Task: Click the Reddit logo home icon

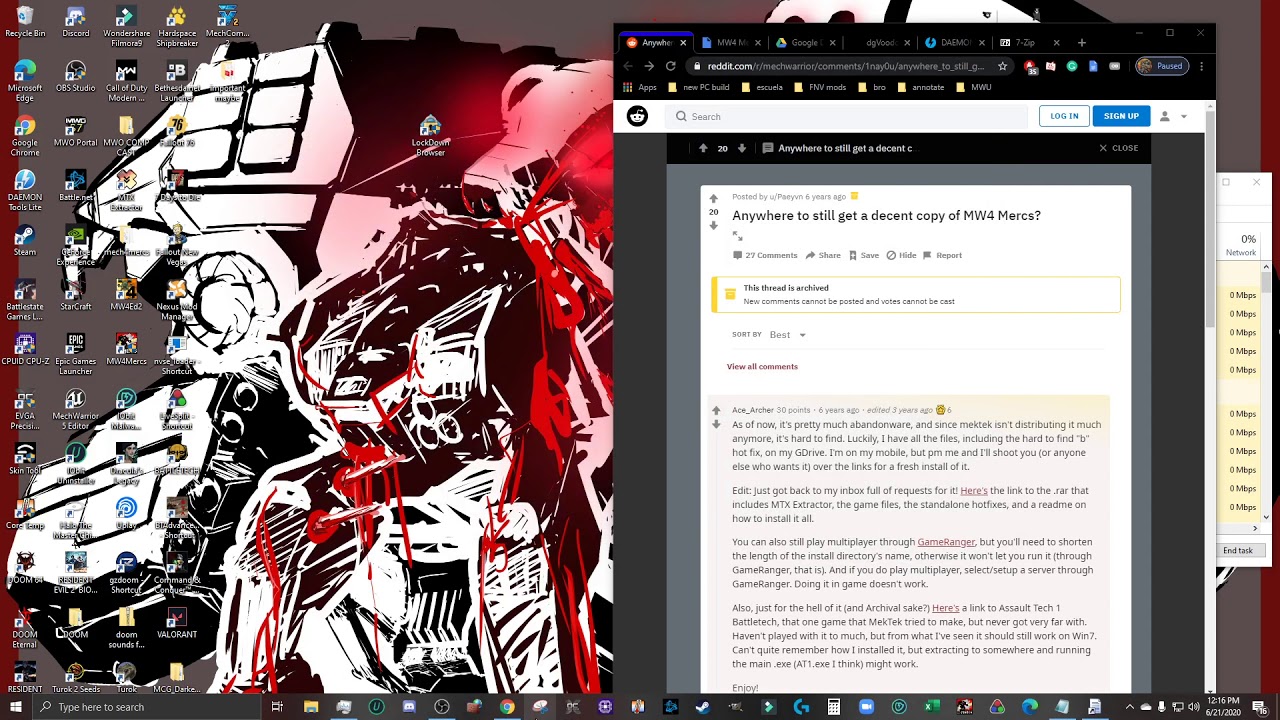Action: 637,116
